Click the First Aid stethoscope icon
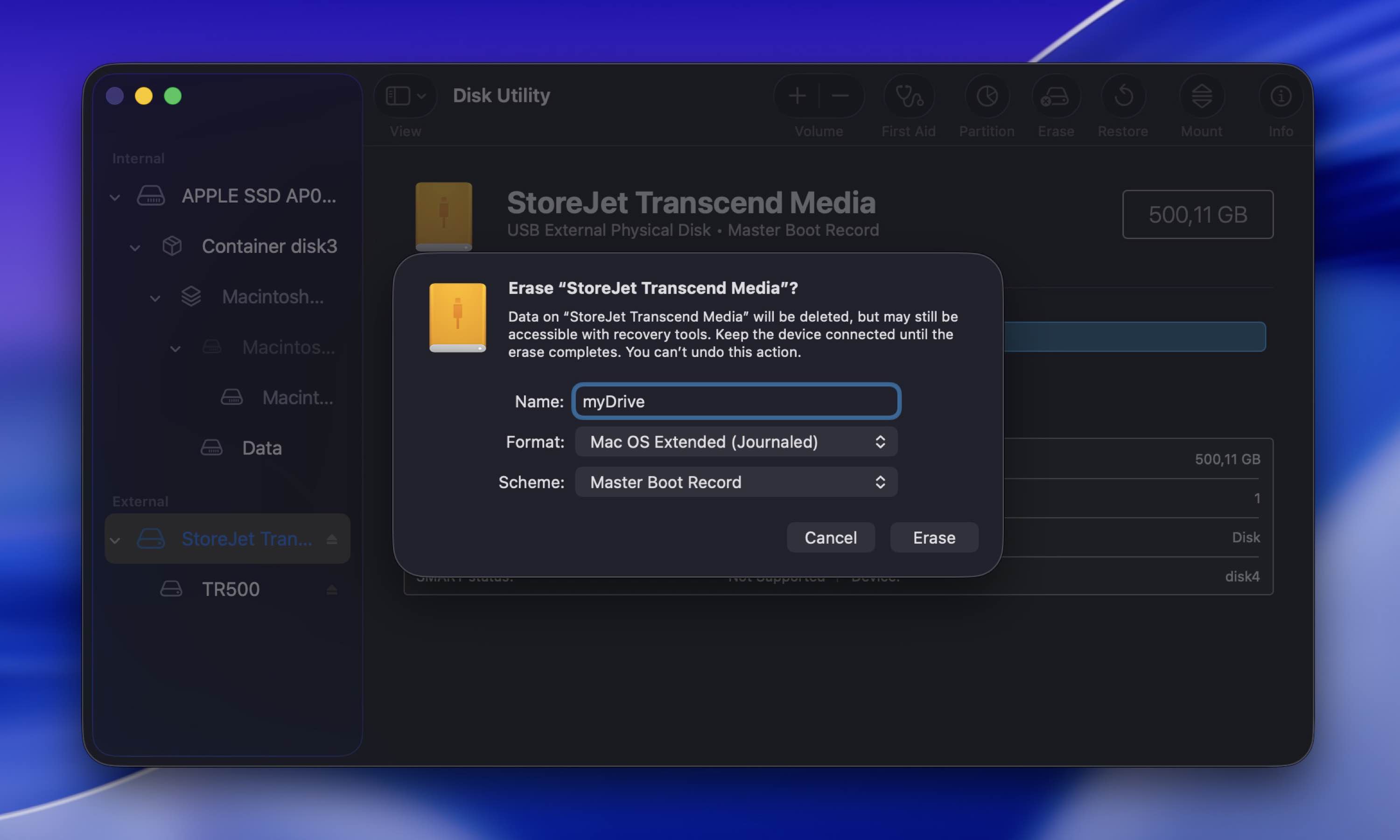The width and height of the screenshot is (1400, 840). pos(909,96)
